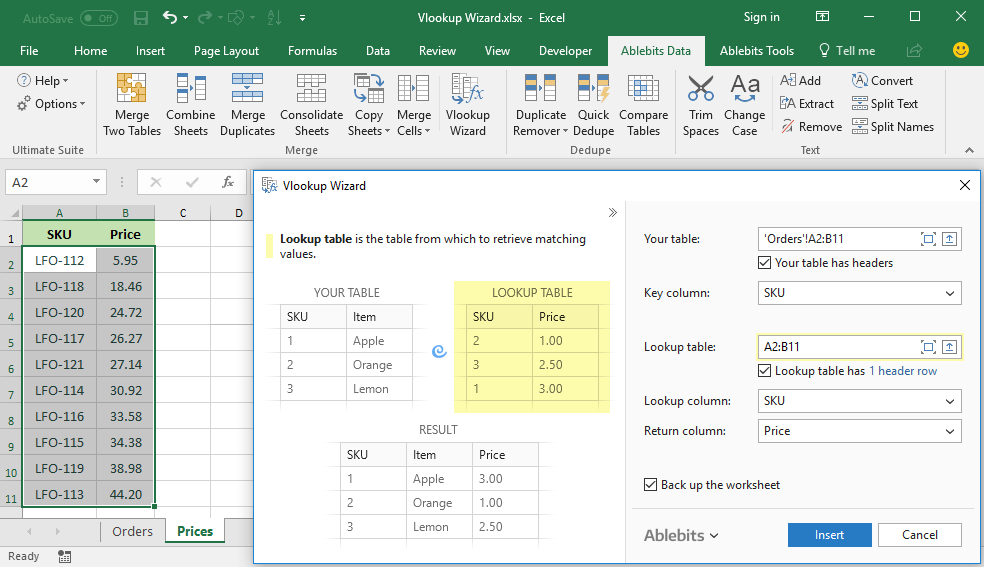Open the Compare Tables tool
Screen dimensions: 984x567
643,105
